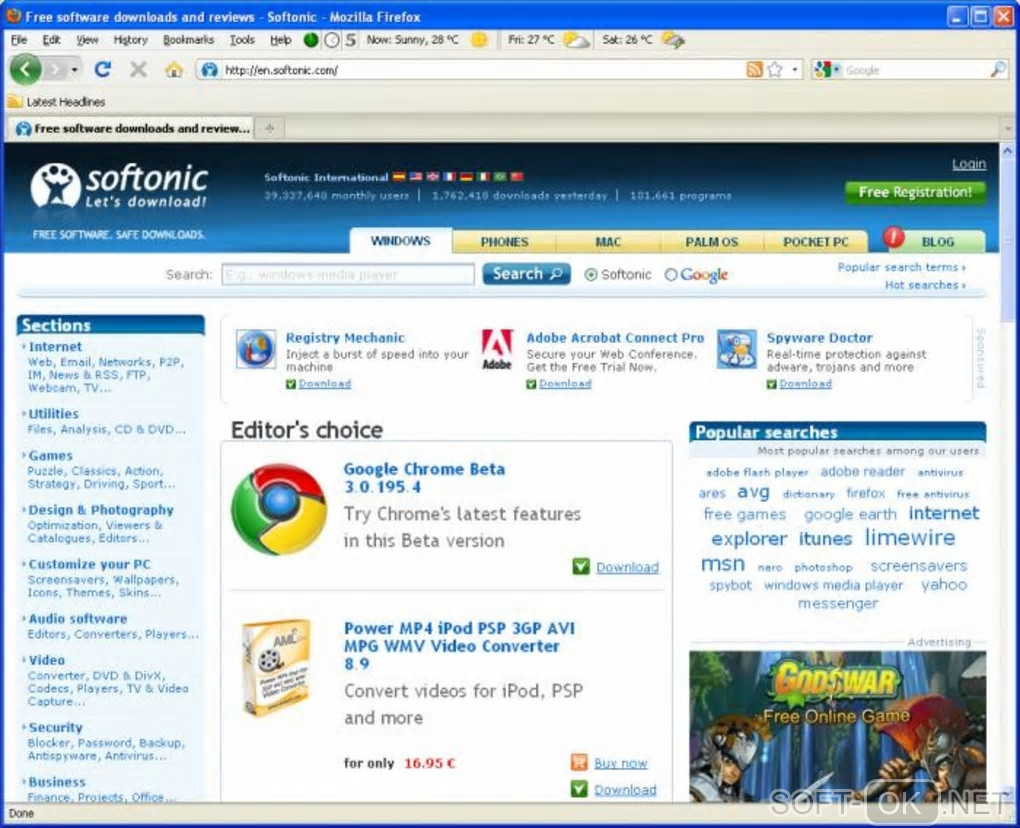This screenshot has width=1020, height=828.
Task: Open the History menu
Action: [x=131, y=40]
